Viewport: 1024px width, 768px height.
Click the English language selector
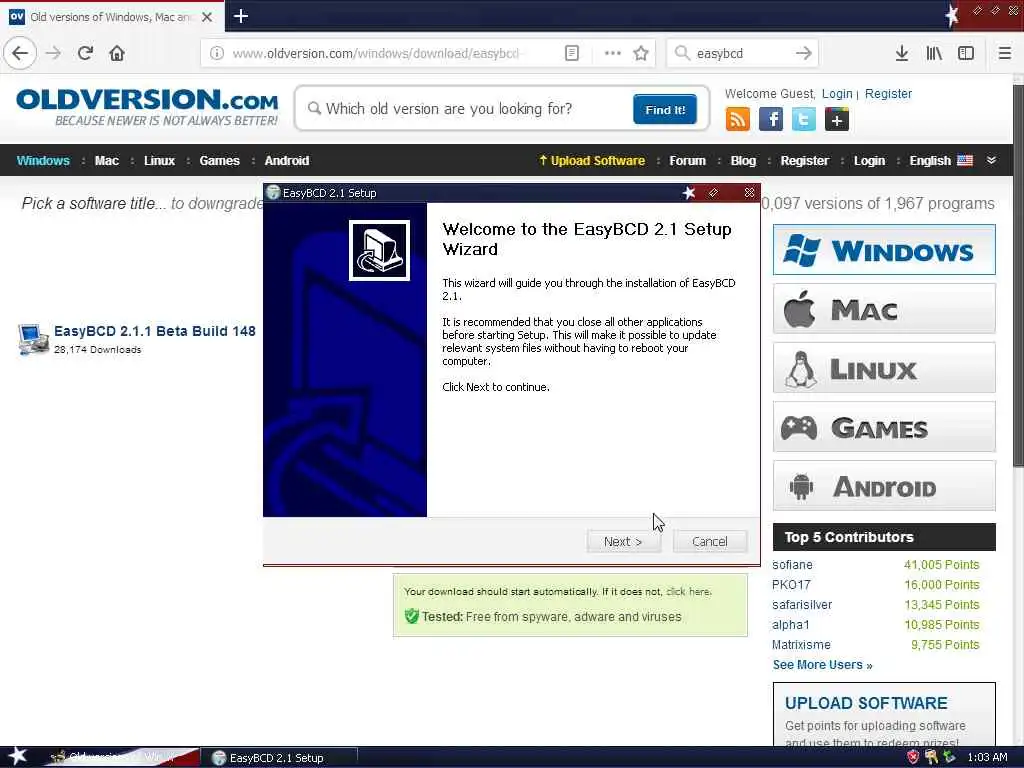click(940, 161)
